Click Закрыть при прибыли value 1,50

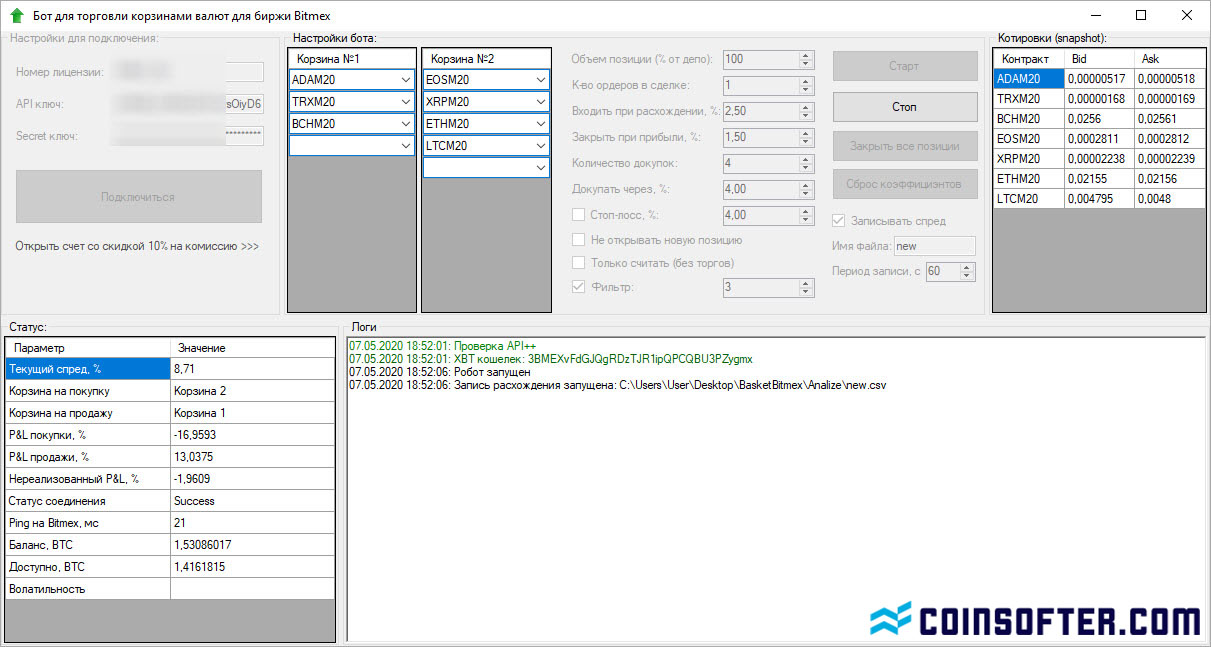point(769,136)
